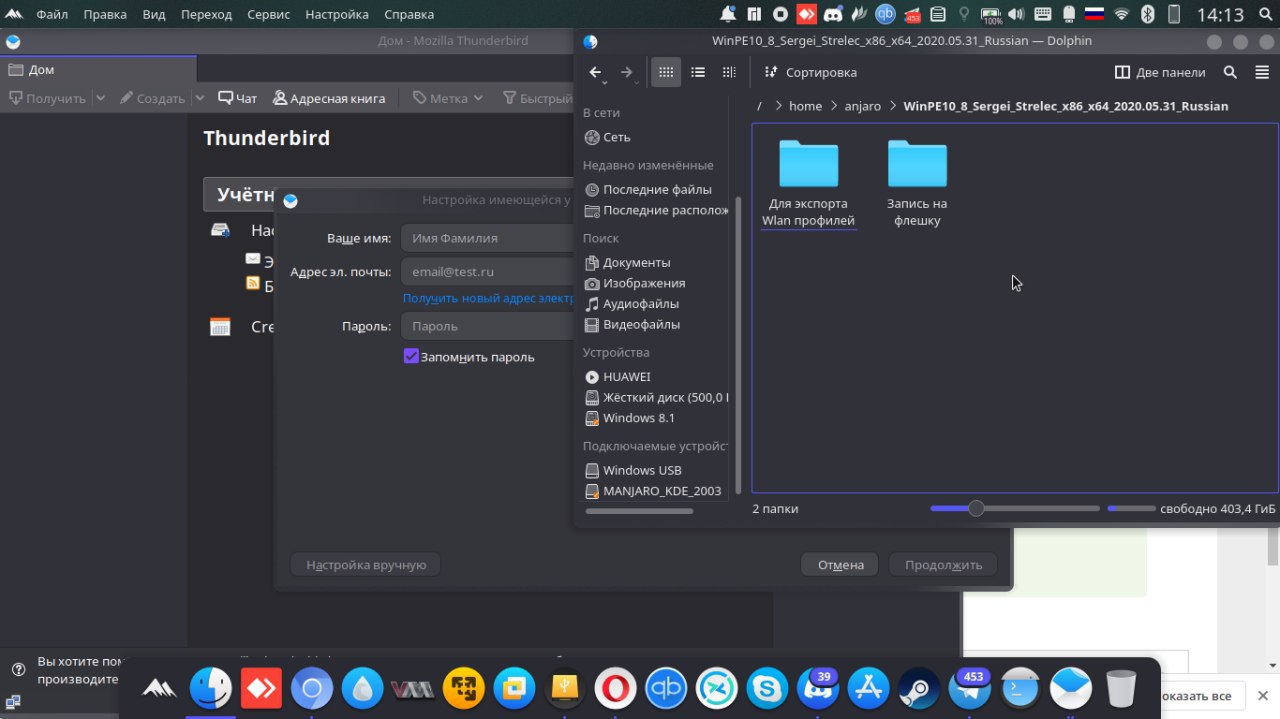This screenshot has height=719, width=1280.
Task: Select the Дом tab in Thunderbird
Action: click(x=98, y=70)
